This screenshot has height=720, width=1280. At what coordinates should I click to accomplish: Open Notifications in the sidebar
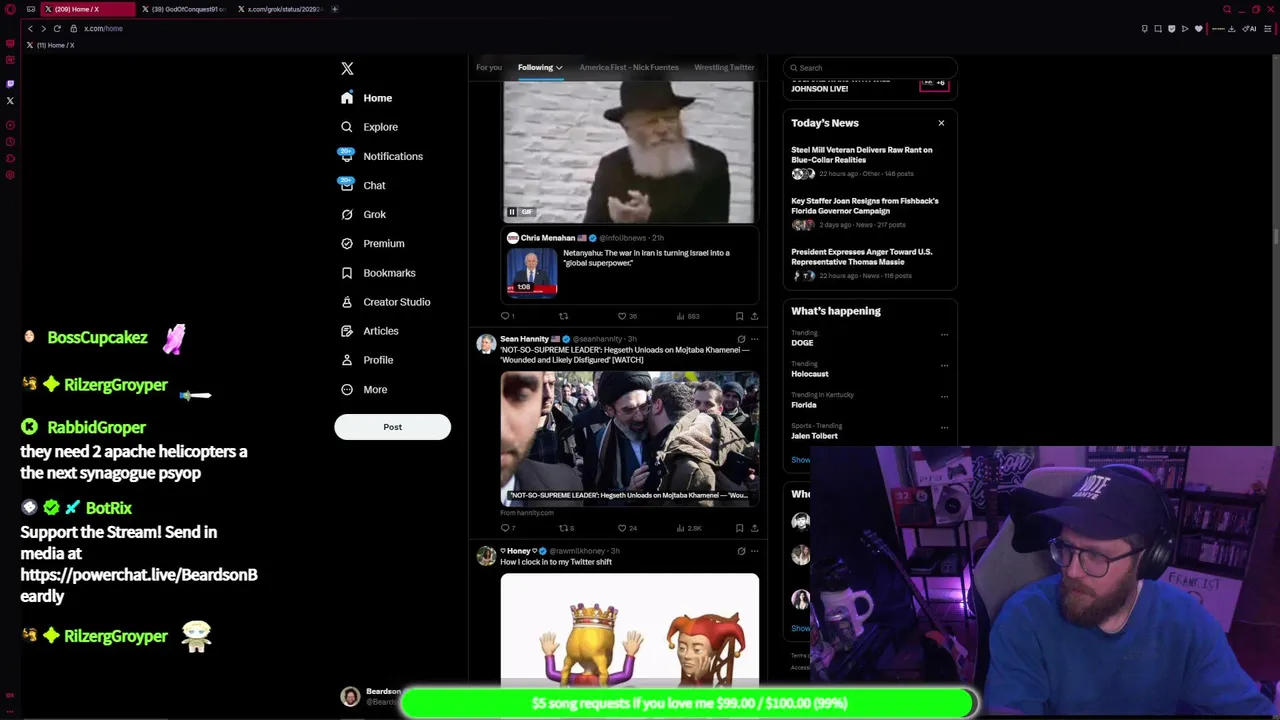coord(381,156)
